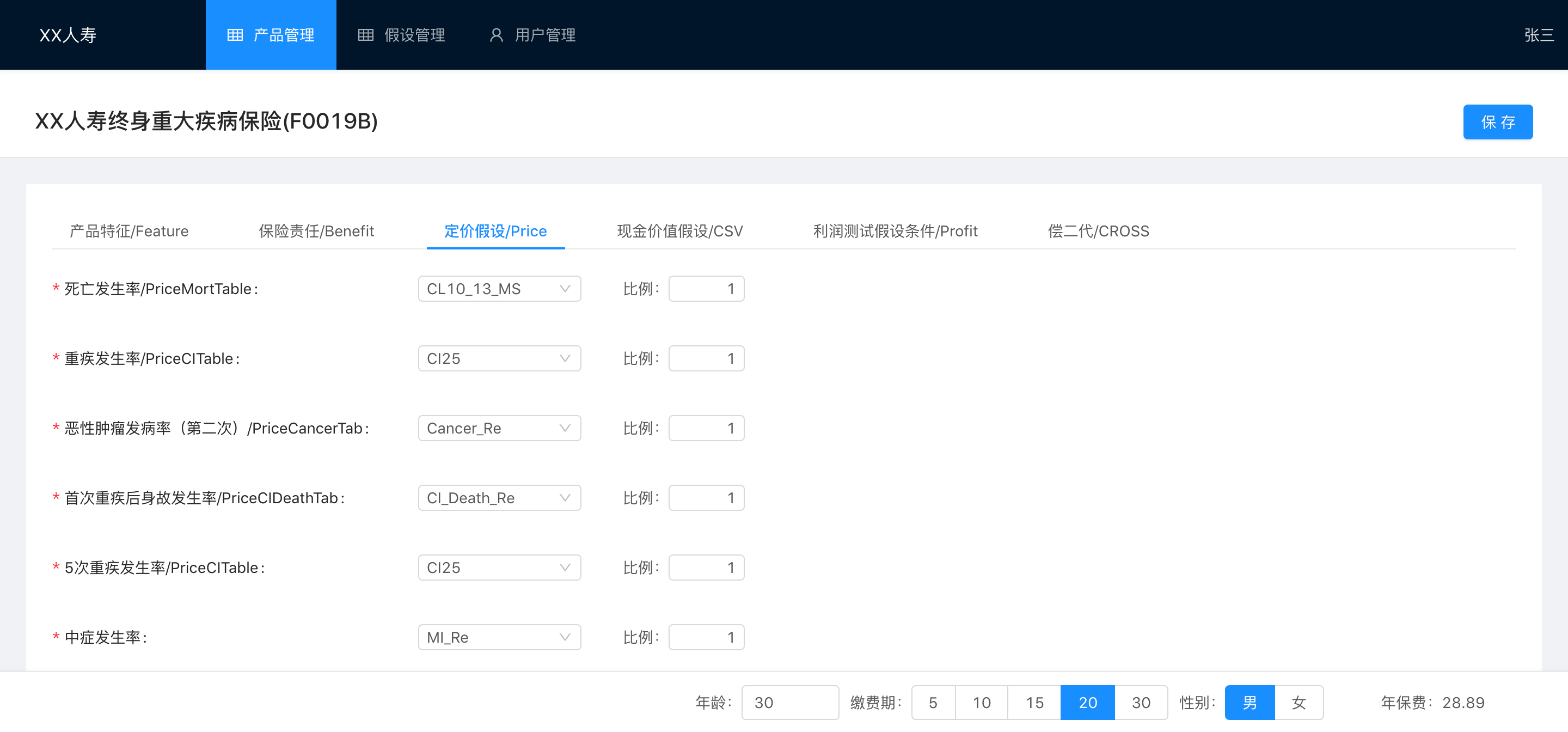The image size is (1568, 732).
Task: Click 比例 field for 5次重疾发生率
Action: click(x=706, y=568)
